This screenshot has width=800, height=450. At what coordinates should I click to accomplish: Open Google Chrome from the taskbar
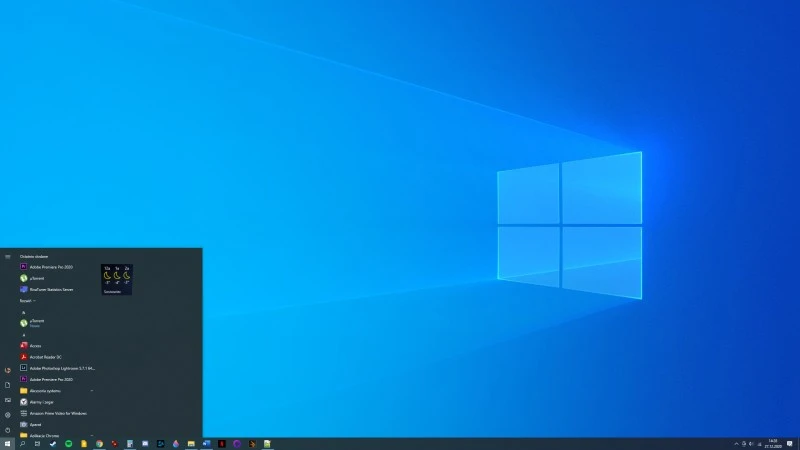[x=99, y=444]
